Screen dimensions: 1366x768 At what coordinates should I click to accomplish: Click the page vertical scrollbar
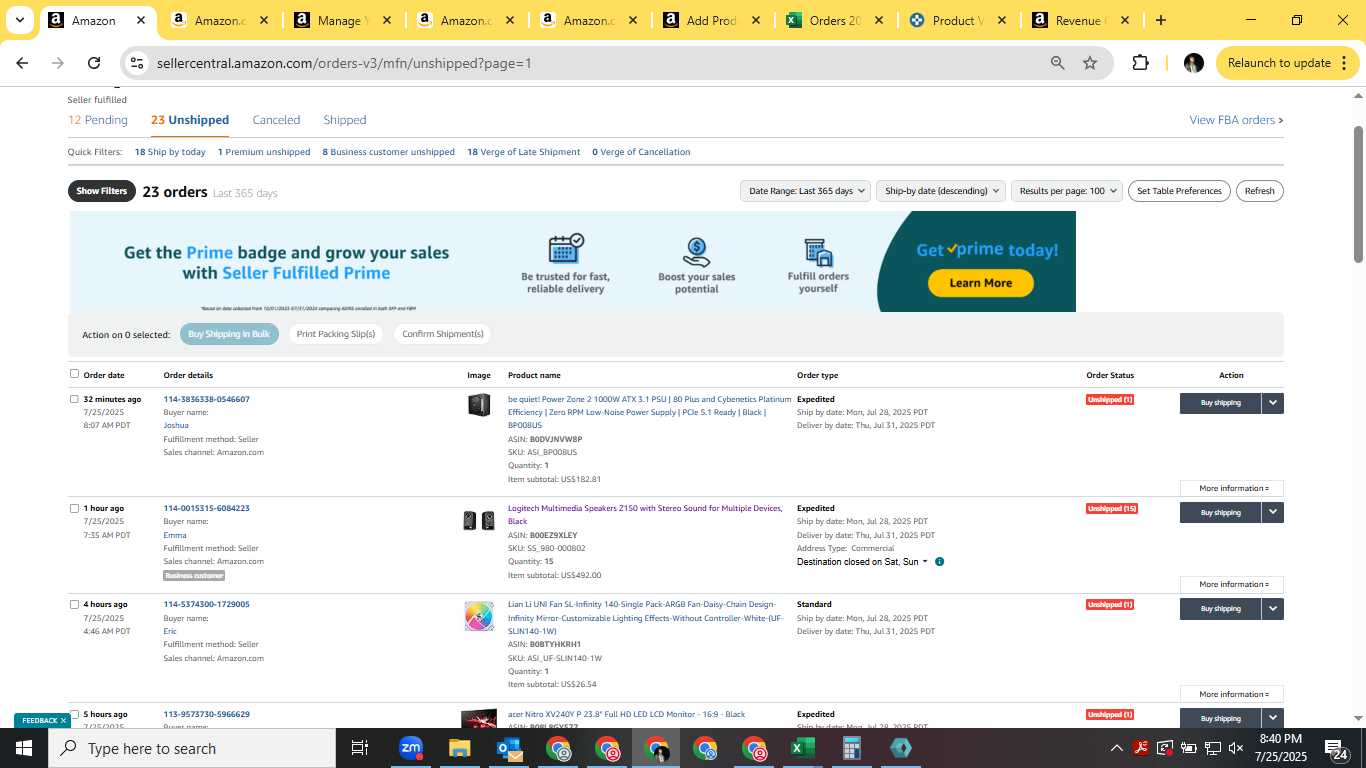(x=1358, y=195)
